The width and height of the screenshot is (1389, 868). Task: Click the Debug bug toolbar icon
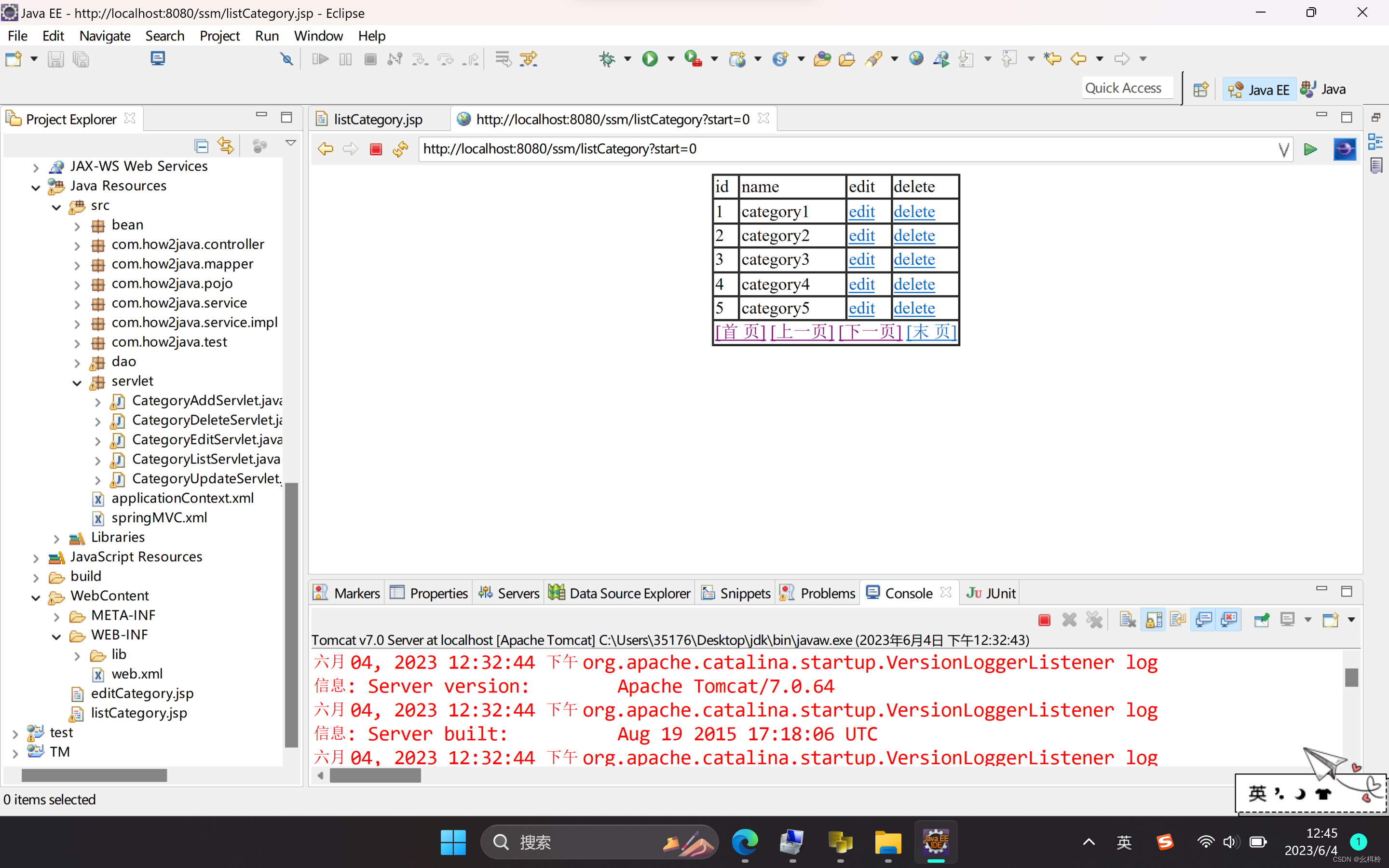pos(607,58)
